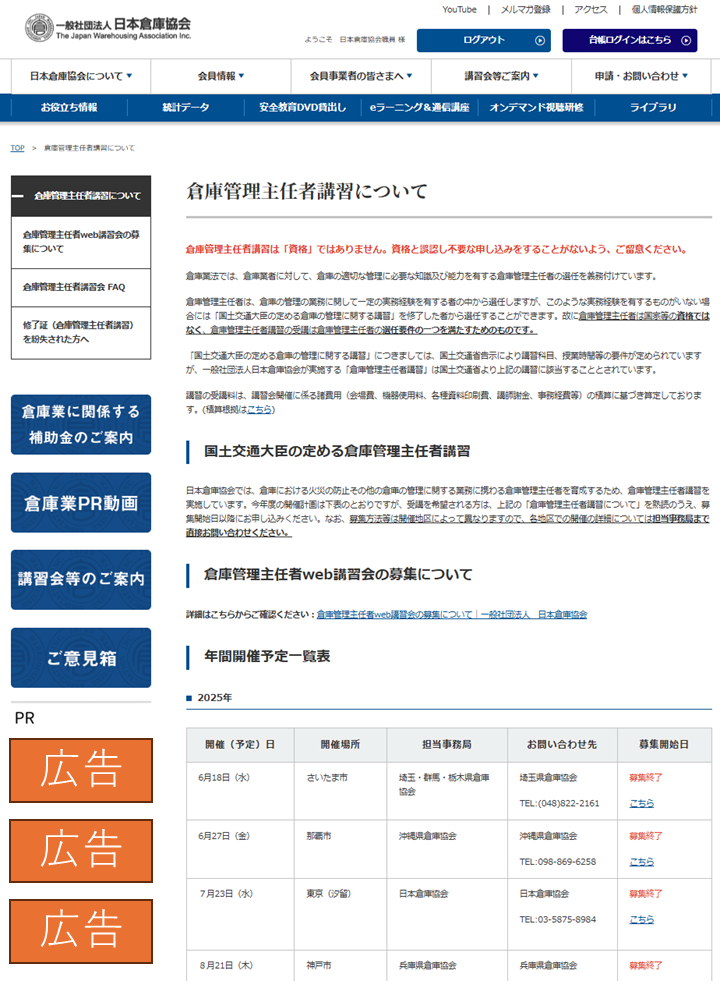Open the YouTube link in header
Screen dimensions: 720x991
tap(459, 9)
